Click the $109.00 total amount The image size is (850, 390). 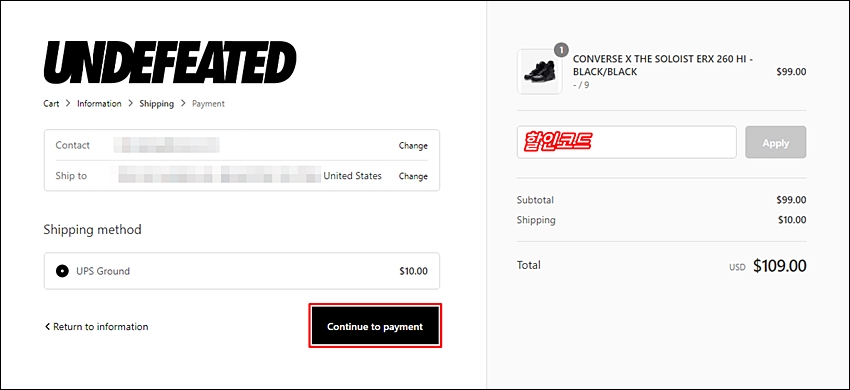click(x=780, y=266)
